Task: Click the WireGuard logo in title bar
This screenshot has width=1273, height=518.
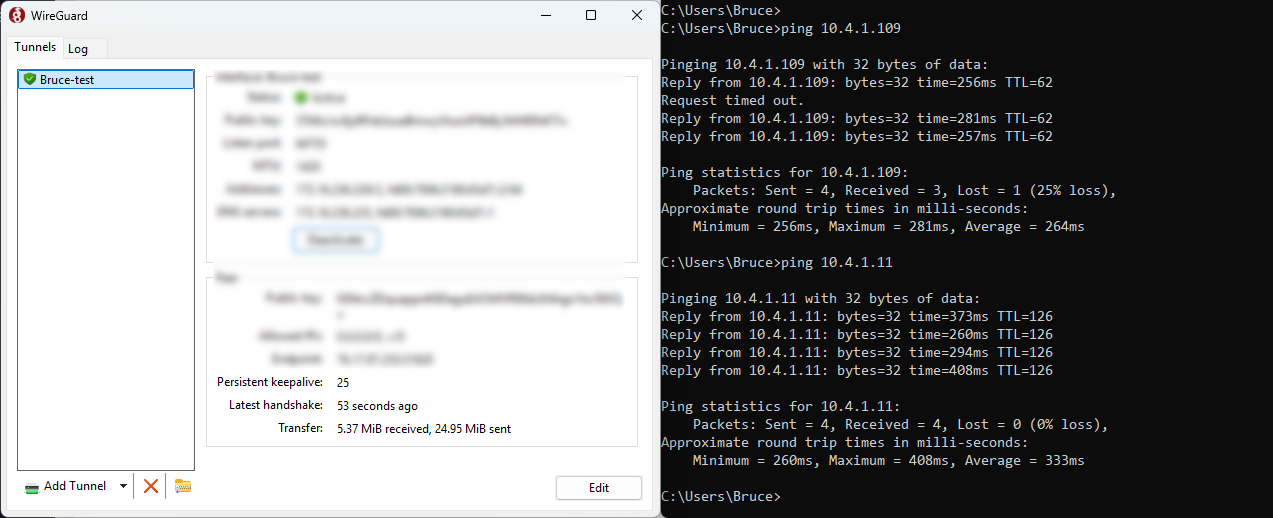Action: pos(16,15)
